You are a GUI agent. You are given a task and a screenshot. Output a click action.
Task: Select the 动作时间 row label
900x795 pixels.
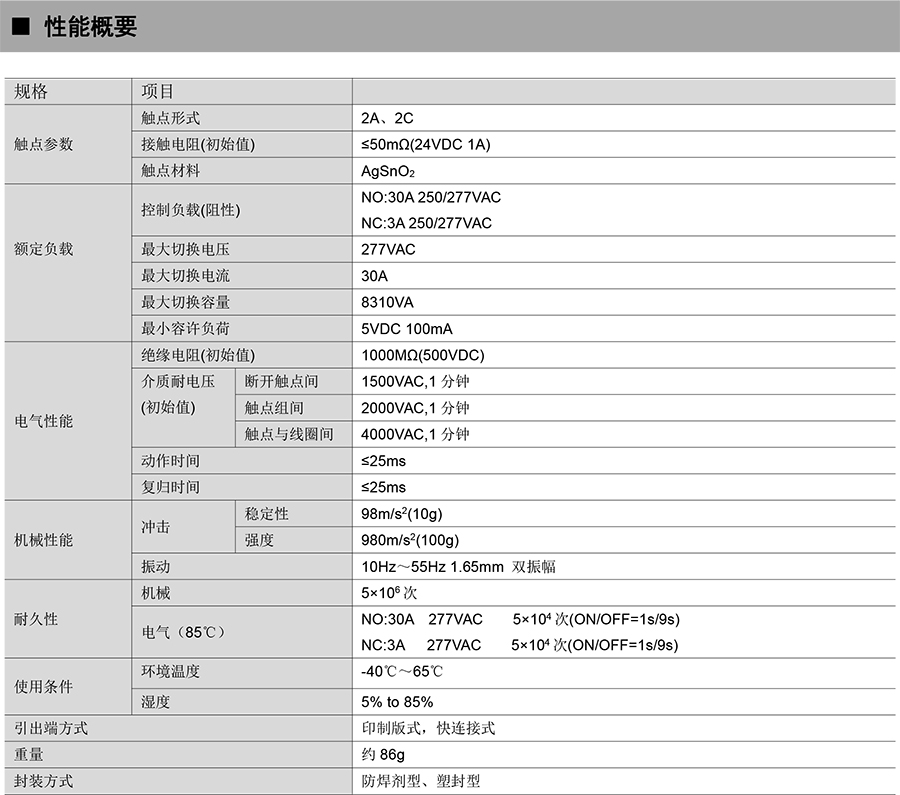point(171,461)
